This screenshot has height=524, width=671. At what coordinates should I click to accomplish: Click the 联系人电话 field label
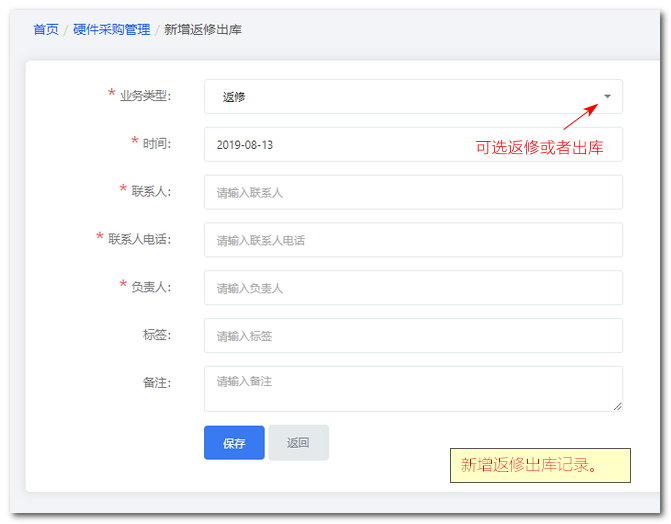(140, 239)
